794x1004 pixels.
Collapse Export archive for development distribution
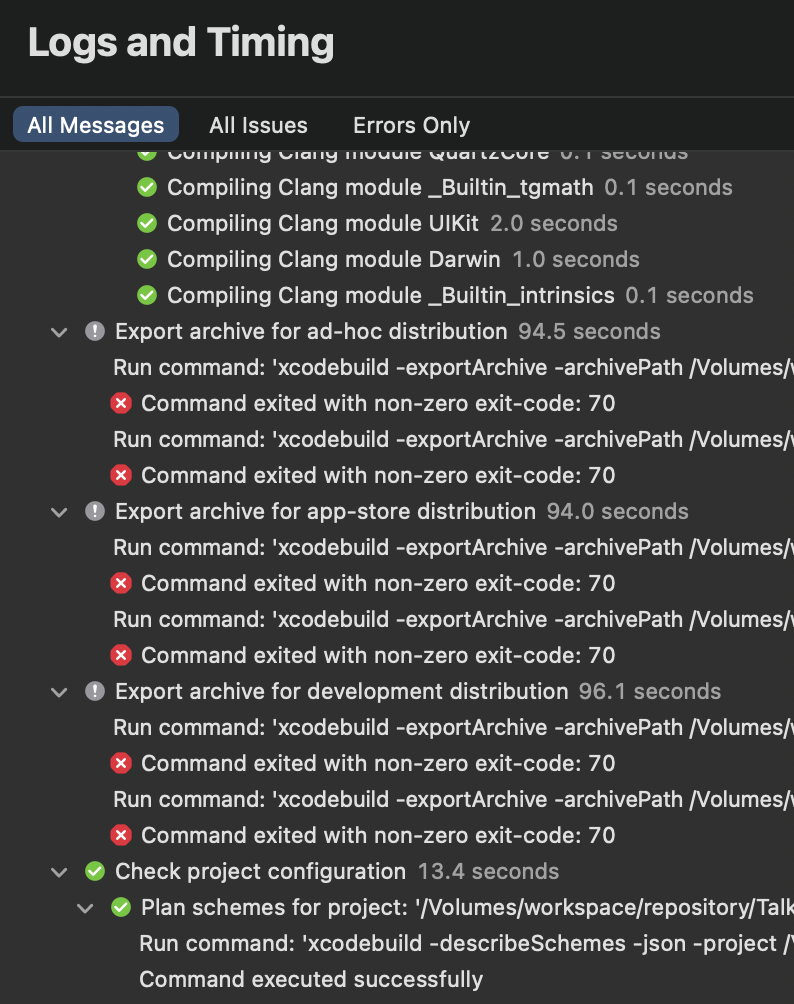[x=60, y=692]
